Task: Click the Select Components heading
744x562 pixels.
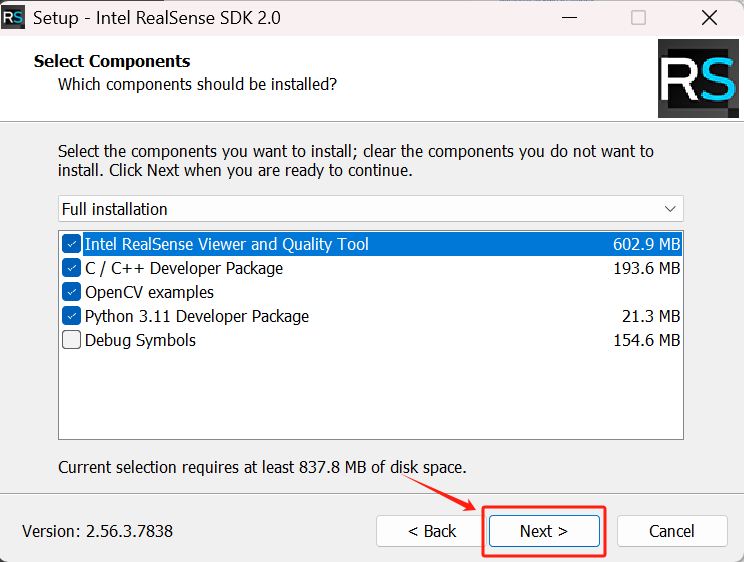Action: (x=112, y=61)
